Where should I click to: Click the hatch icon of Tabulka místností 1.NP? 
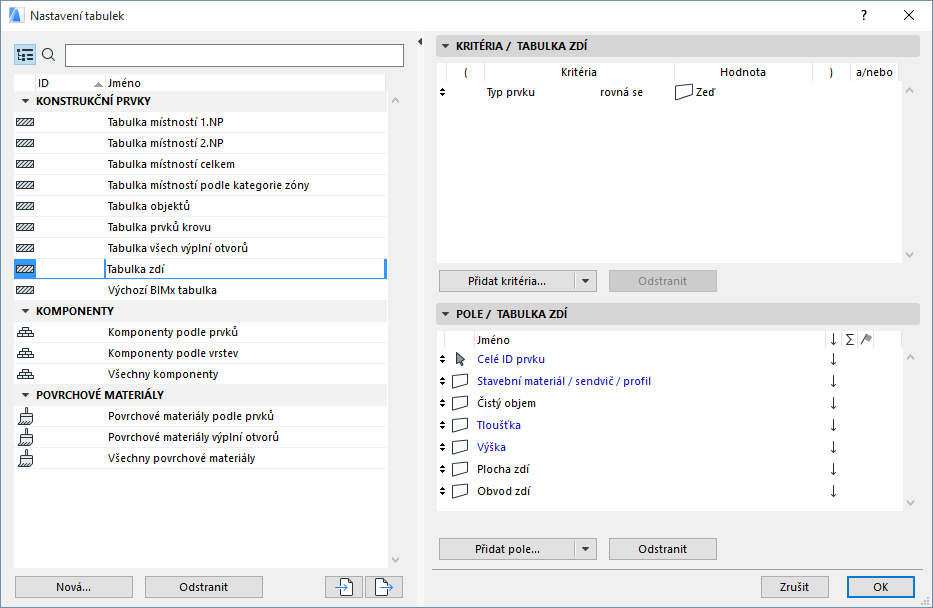[x=25, y=122]
